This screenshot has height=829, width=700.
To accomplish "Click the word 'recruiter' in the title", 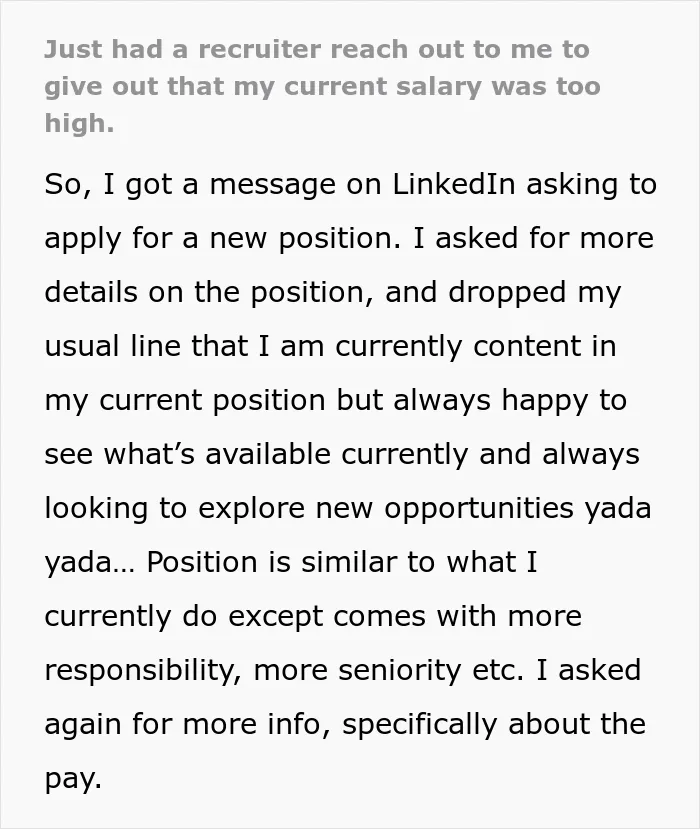I will point(260,50).
